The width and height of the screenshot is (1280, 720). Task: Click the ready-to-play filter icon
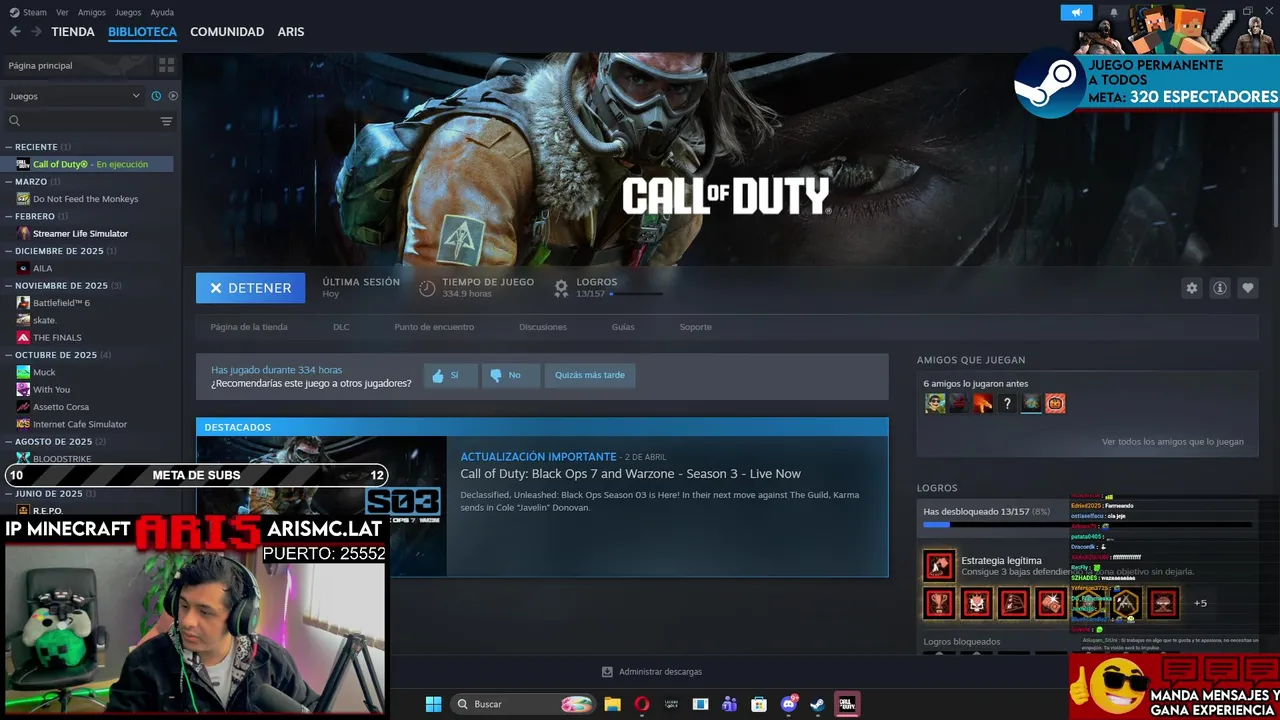173,96
